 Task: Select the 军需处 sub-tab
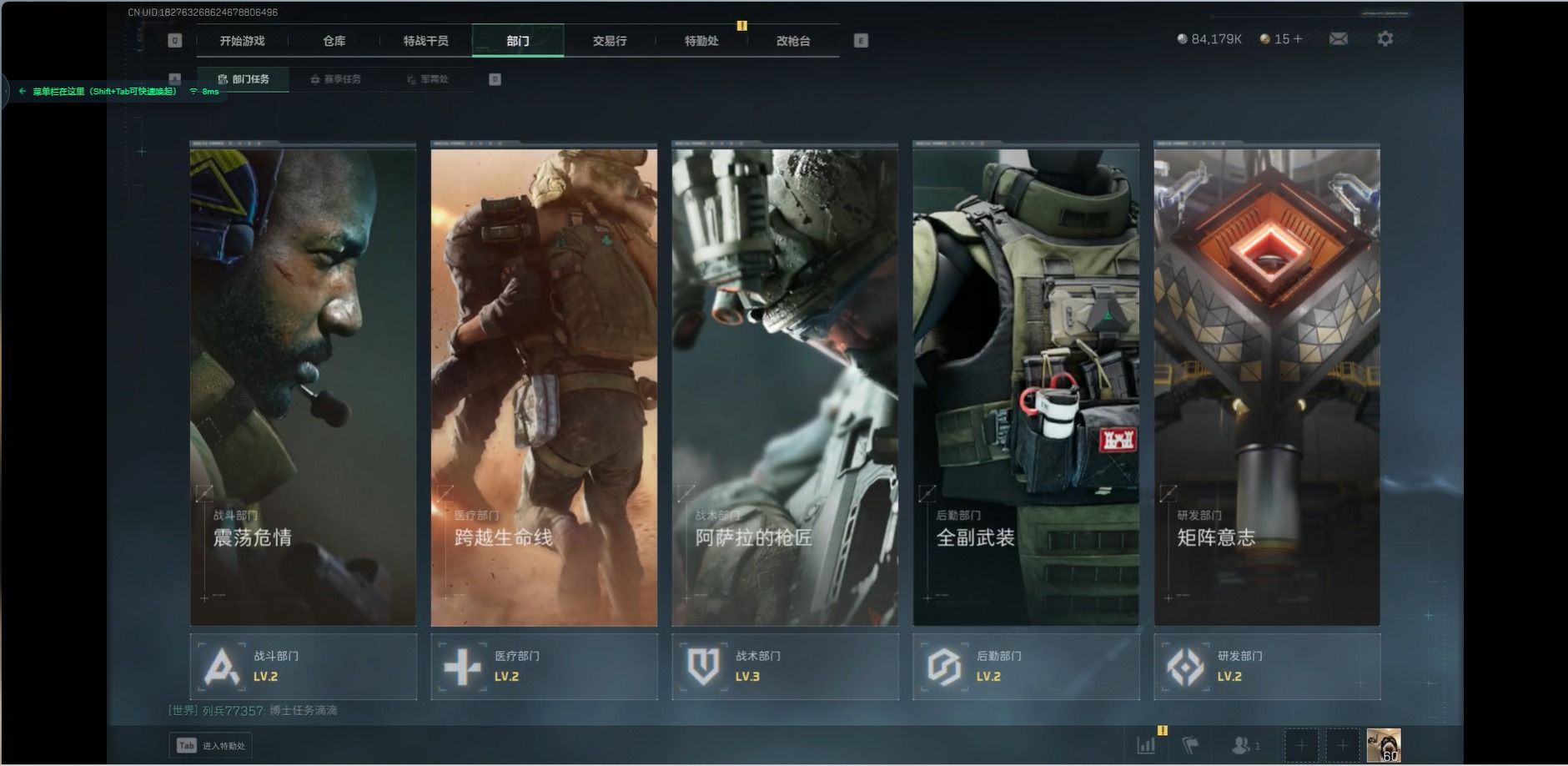(428, 79)
